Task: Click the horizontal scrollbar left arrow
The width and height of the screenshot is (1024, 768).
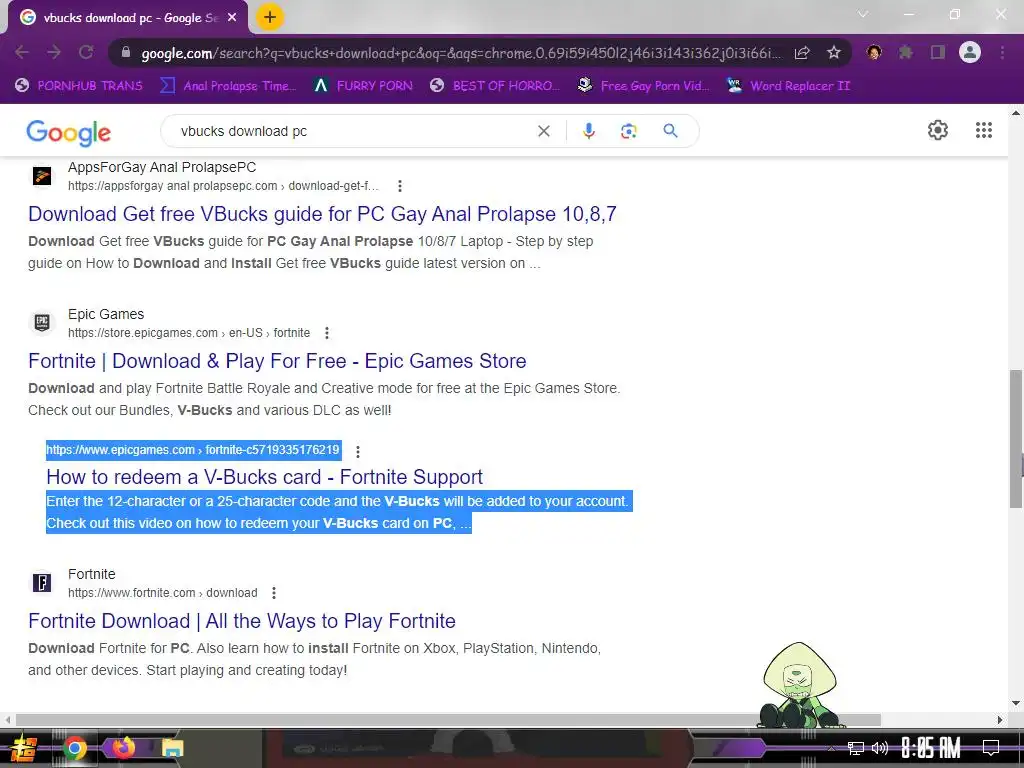Action: coord(7,720)
